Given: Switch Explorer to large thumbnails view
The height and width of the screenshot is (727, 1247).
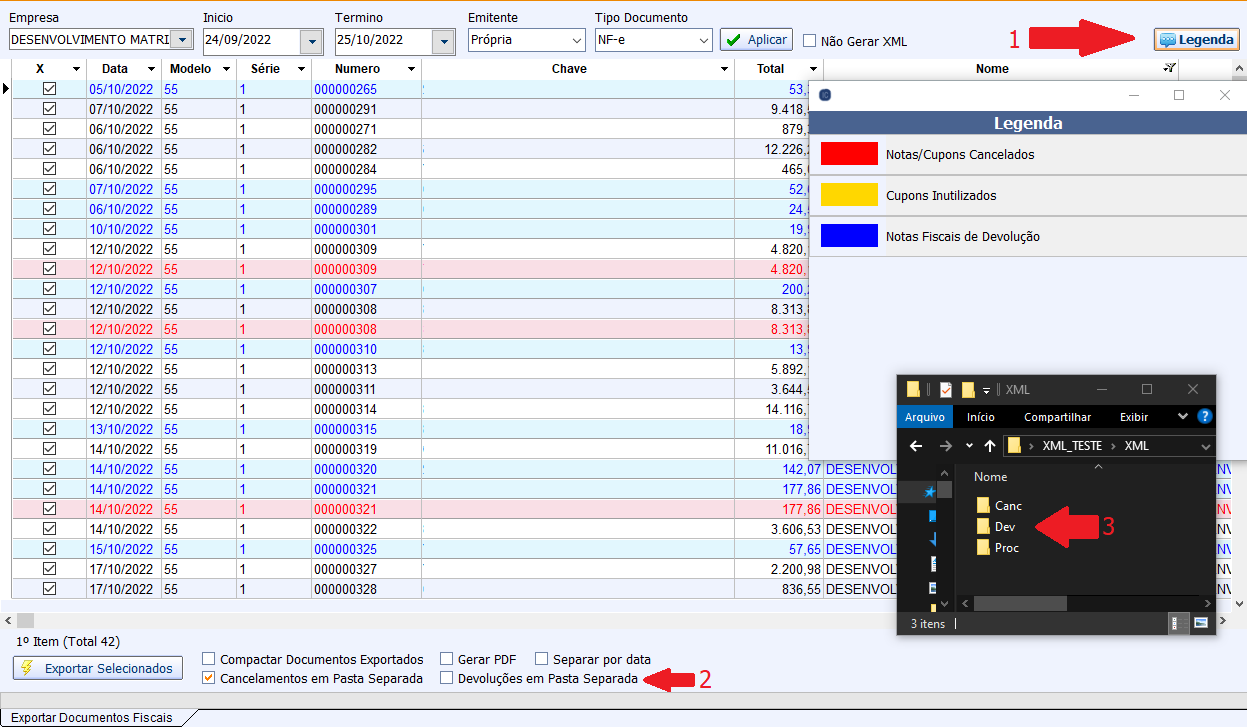Looking at the screenshot, I should pos(1201,623).
